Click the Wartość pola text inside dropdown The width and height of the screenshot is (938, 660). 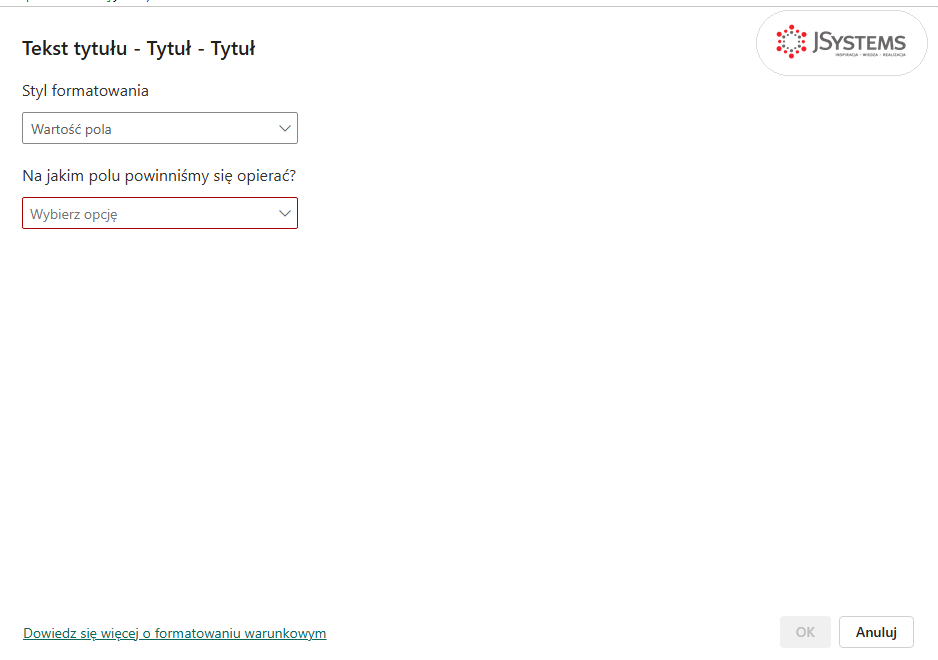[x=71, y=129]
